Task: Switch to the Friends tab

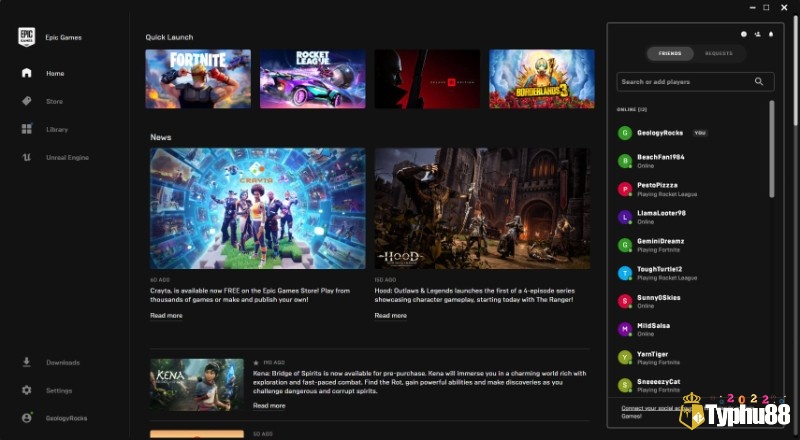Action: coord(670,54)
